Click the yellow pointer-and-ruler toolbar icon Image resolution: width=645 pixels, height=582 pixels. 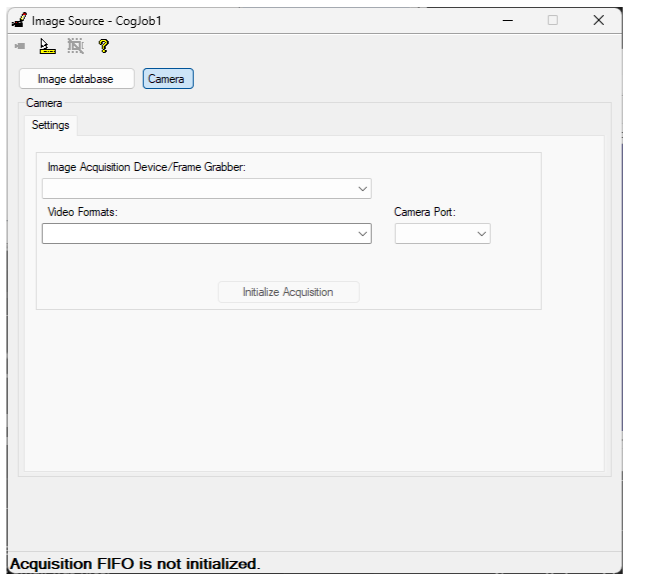pos(46,46)
